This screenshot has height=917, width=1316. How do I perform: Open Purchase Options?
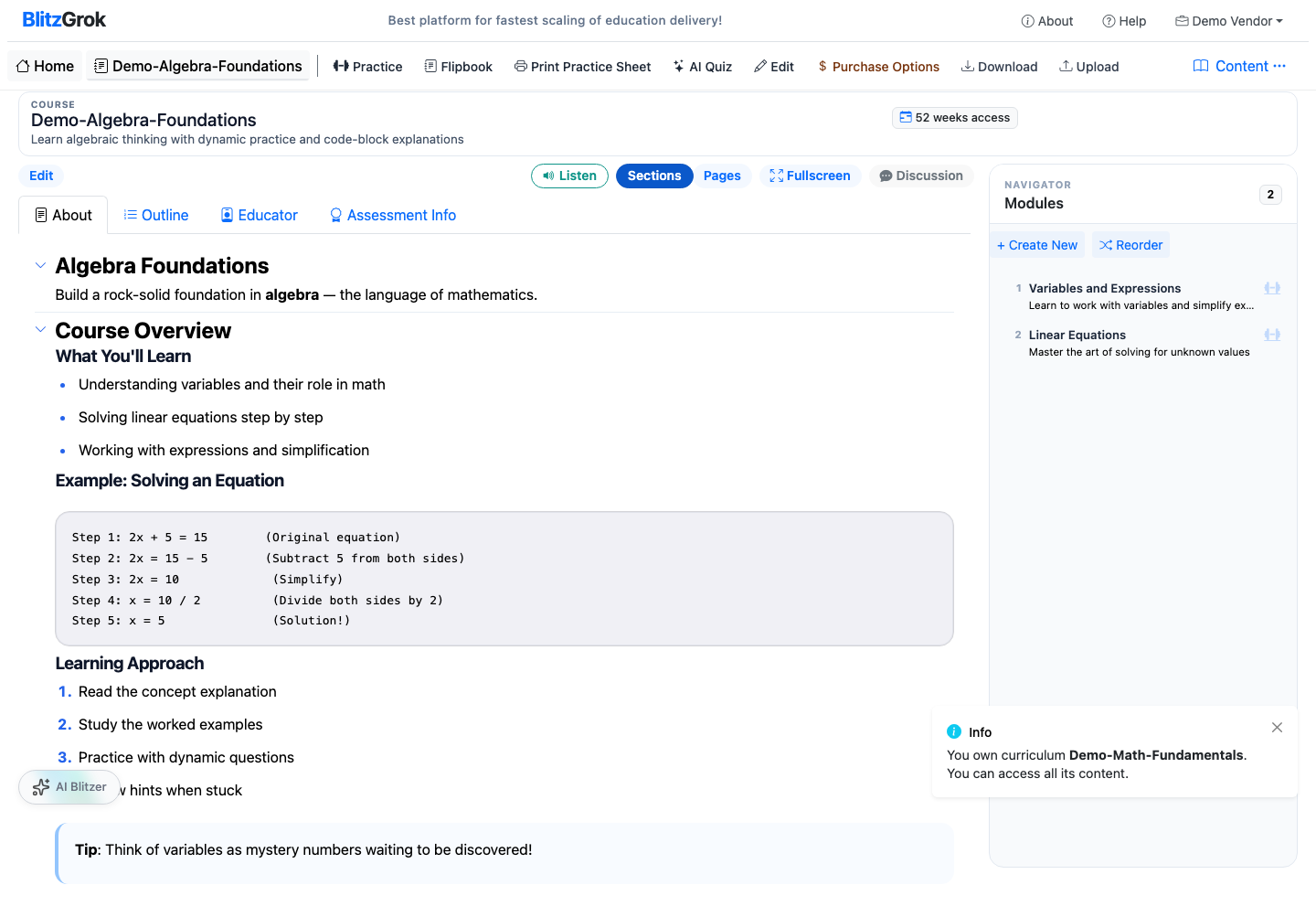point(879,67)
